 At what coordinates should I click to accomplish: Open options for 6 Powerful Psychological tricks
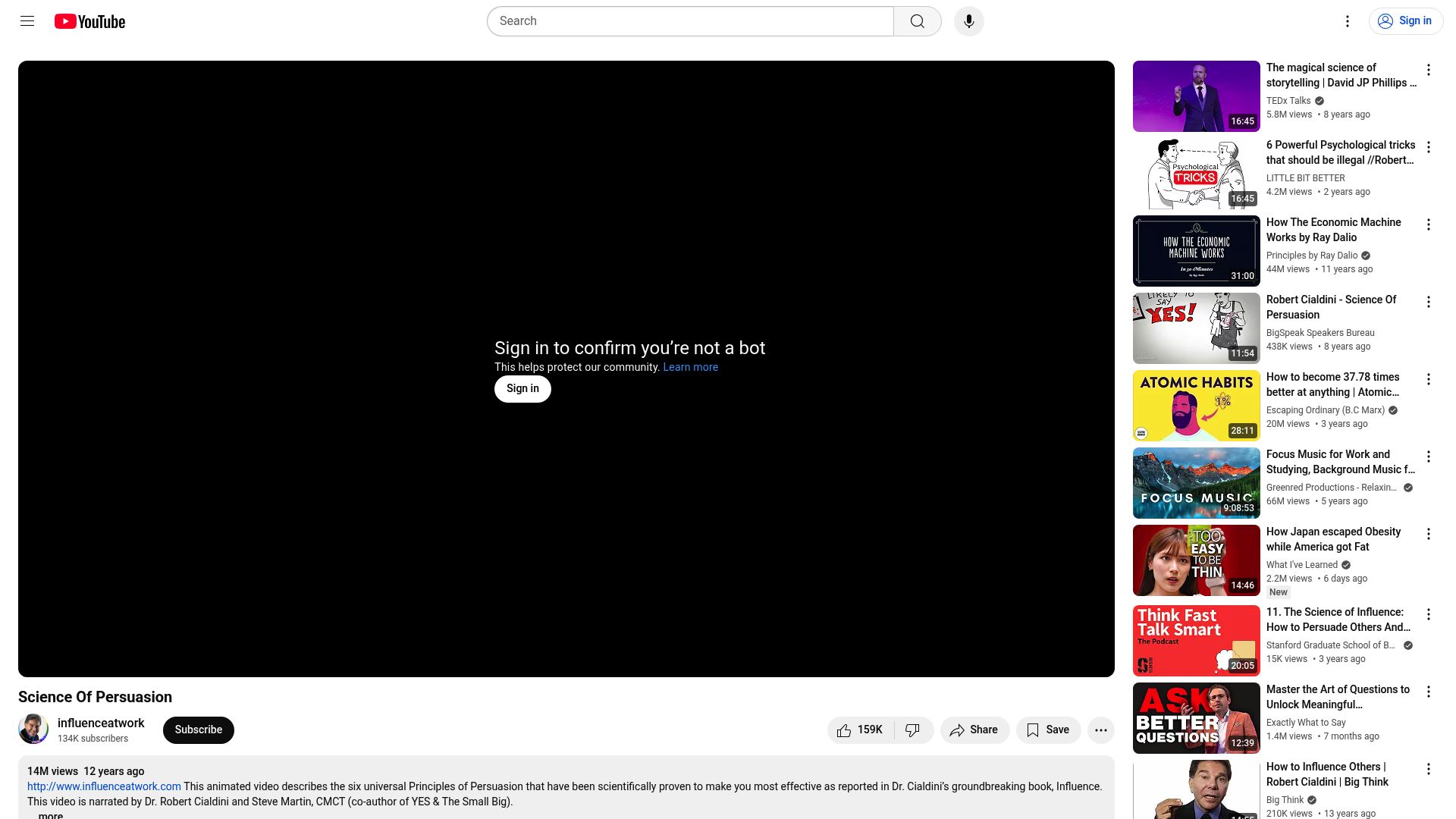click(x=1429, y=148)
